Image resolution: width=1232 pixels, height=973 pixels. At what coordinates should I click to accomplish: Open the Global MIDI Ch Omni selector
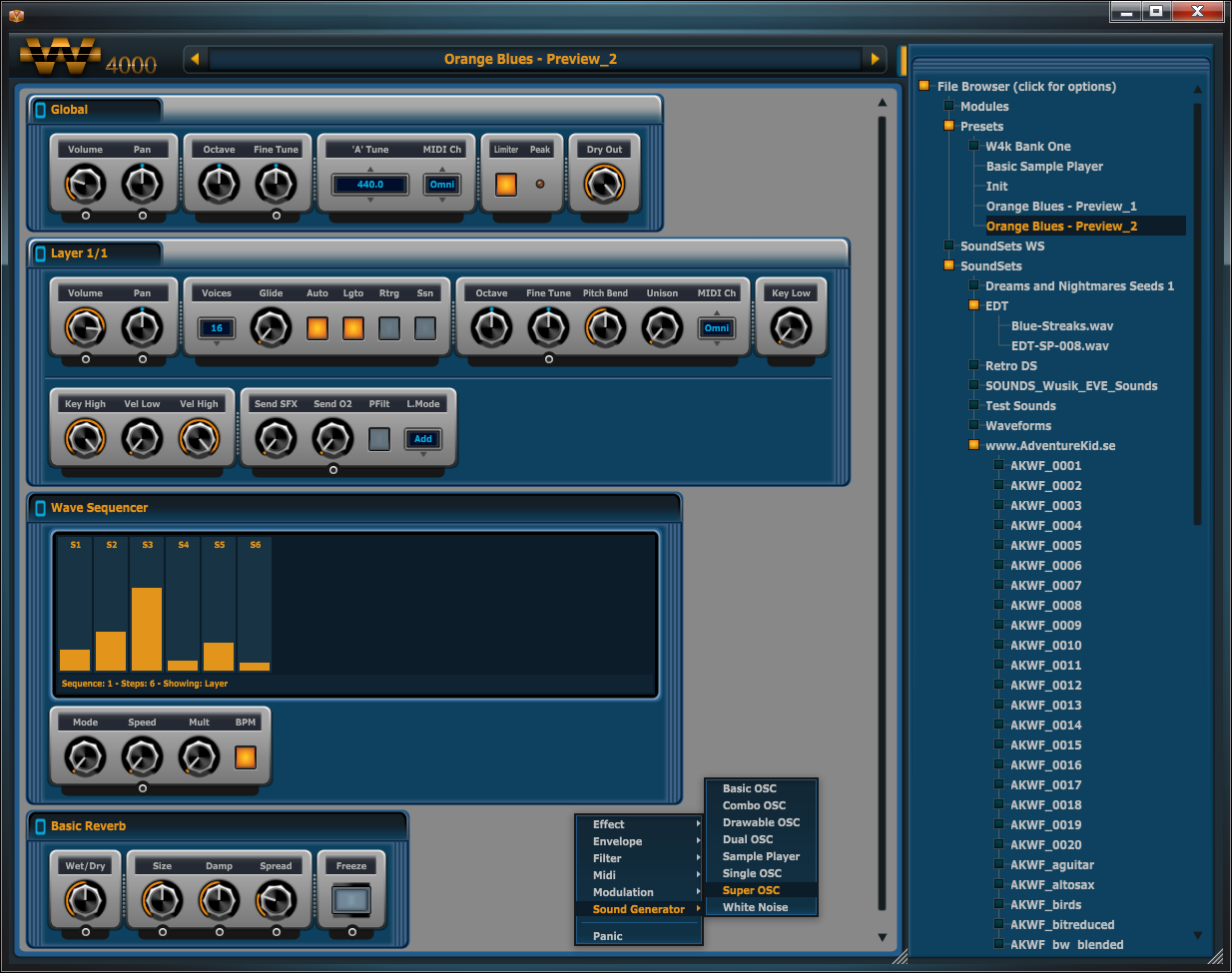[442, 185]
